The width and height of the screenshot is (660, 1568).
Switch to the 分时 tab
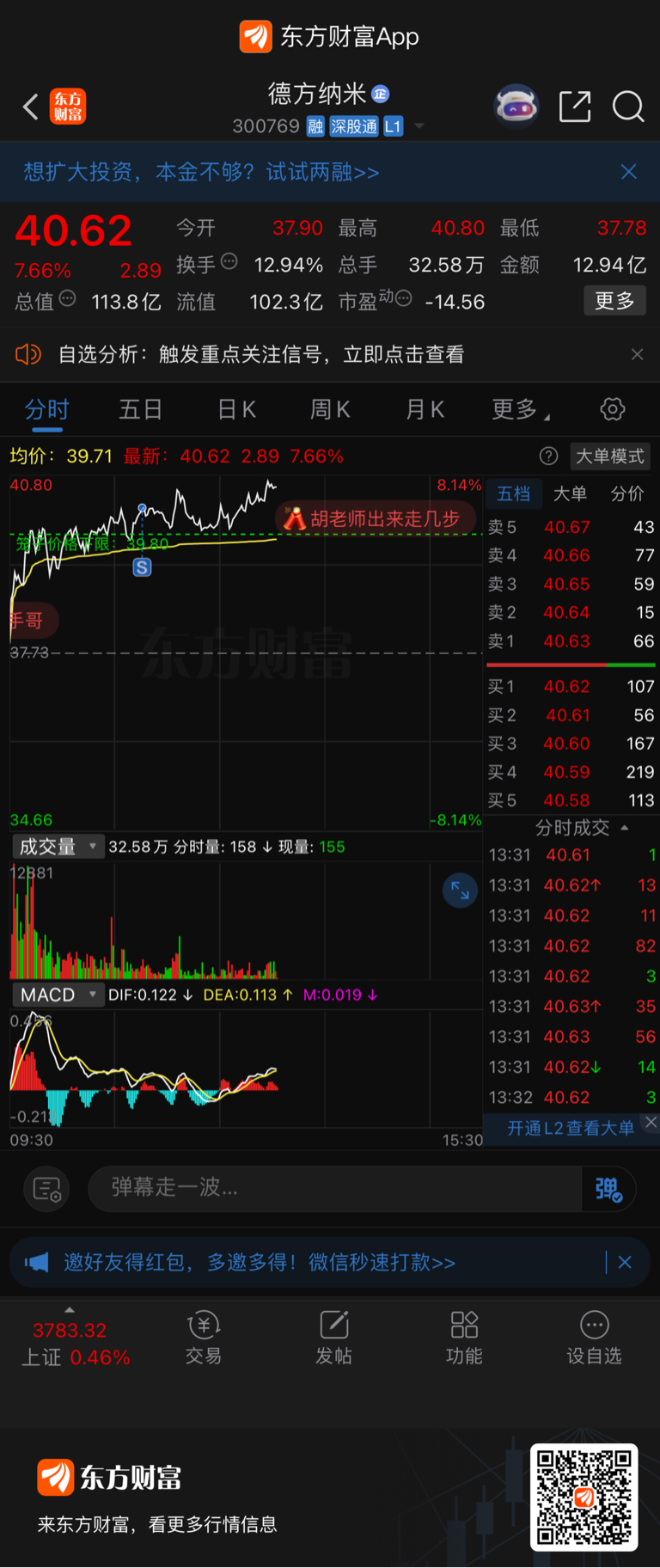[x=46, y=409]
